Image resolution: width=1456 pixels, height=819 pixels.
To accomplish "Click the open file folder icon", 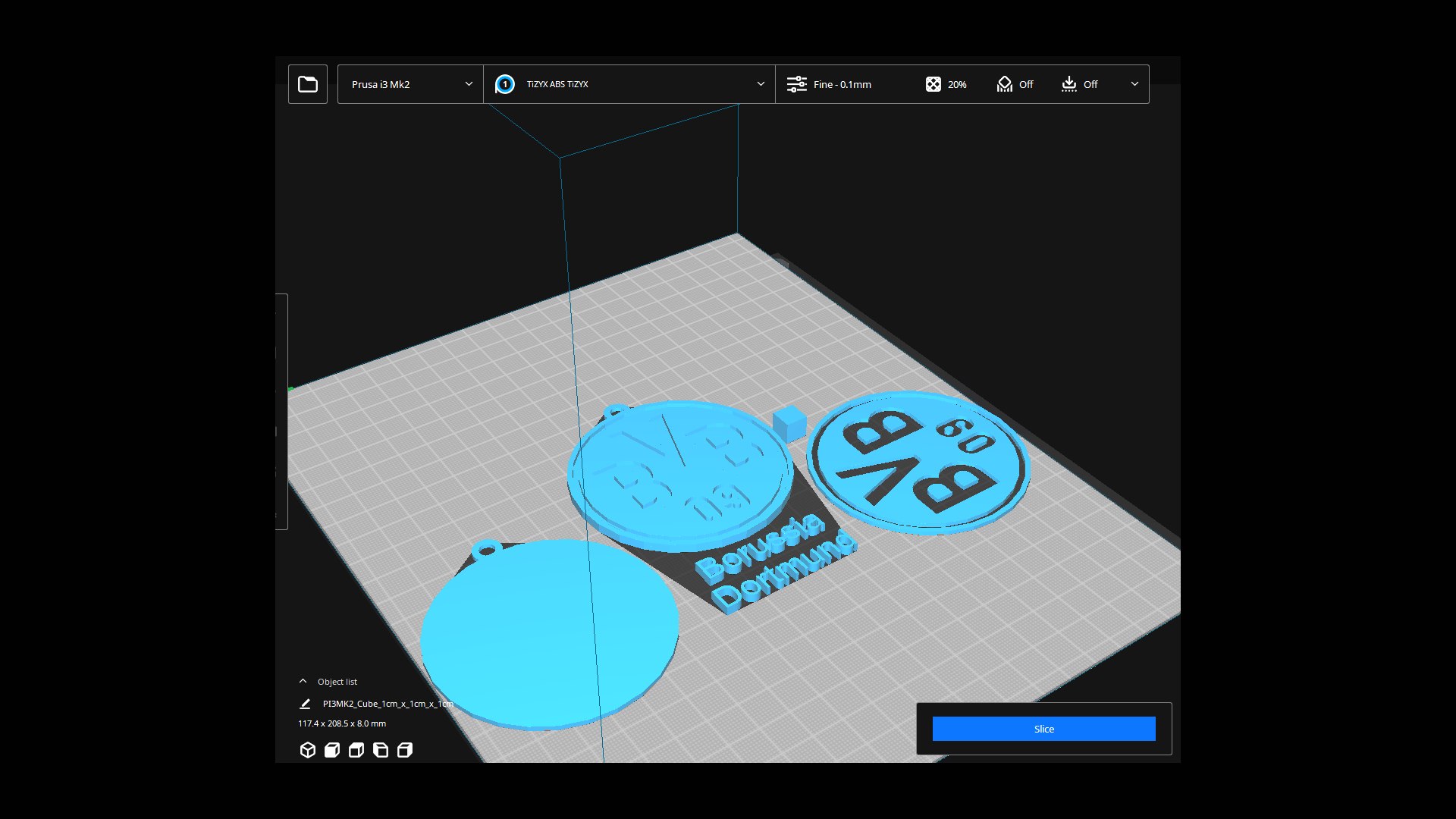I will pyautogui.click(x=308, y=84).
